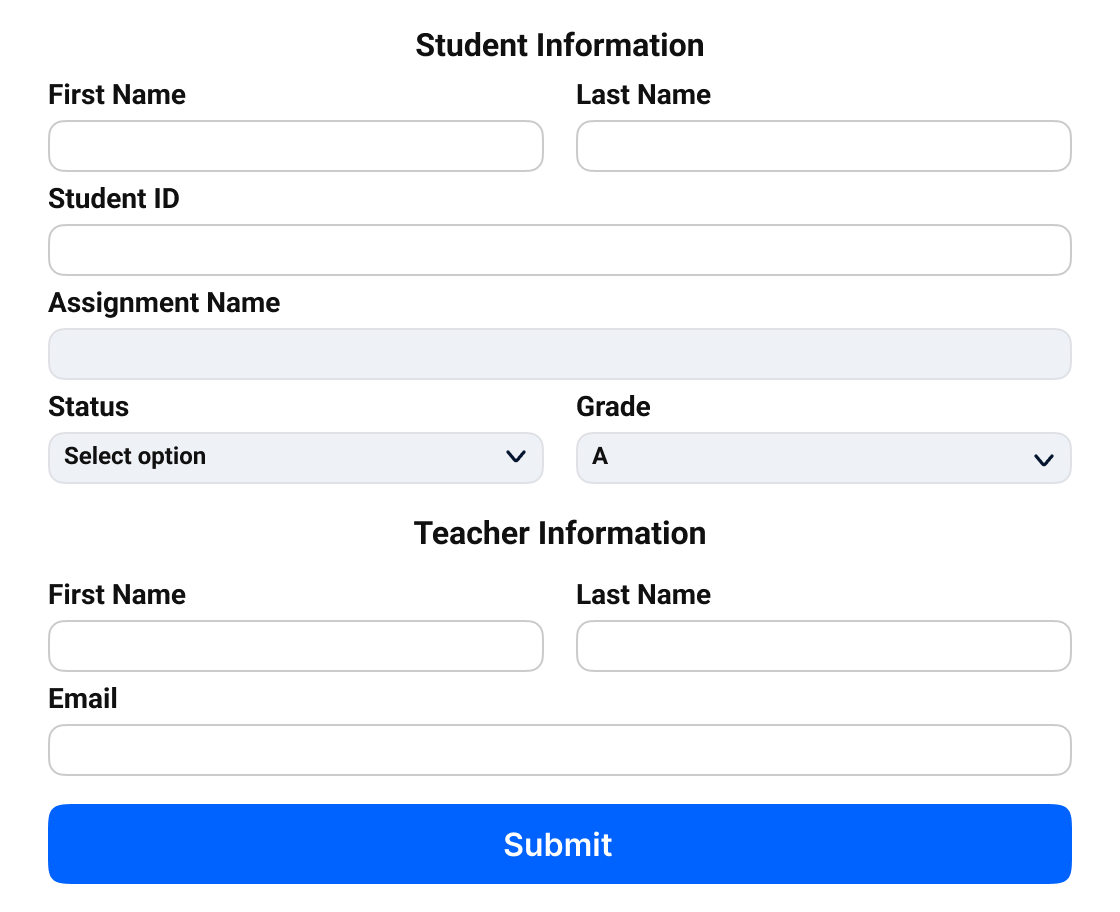
Task: Click the chevron arrow in Status dropdown
Action: pos(516,456)
